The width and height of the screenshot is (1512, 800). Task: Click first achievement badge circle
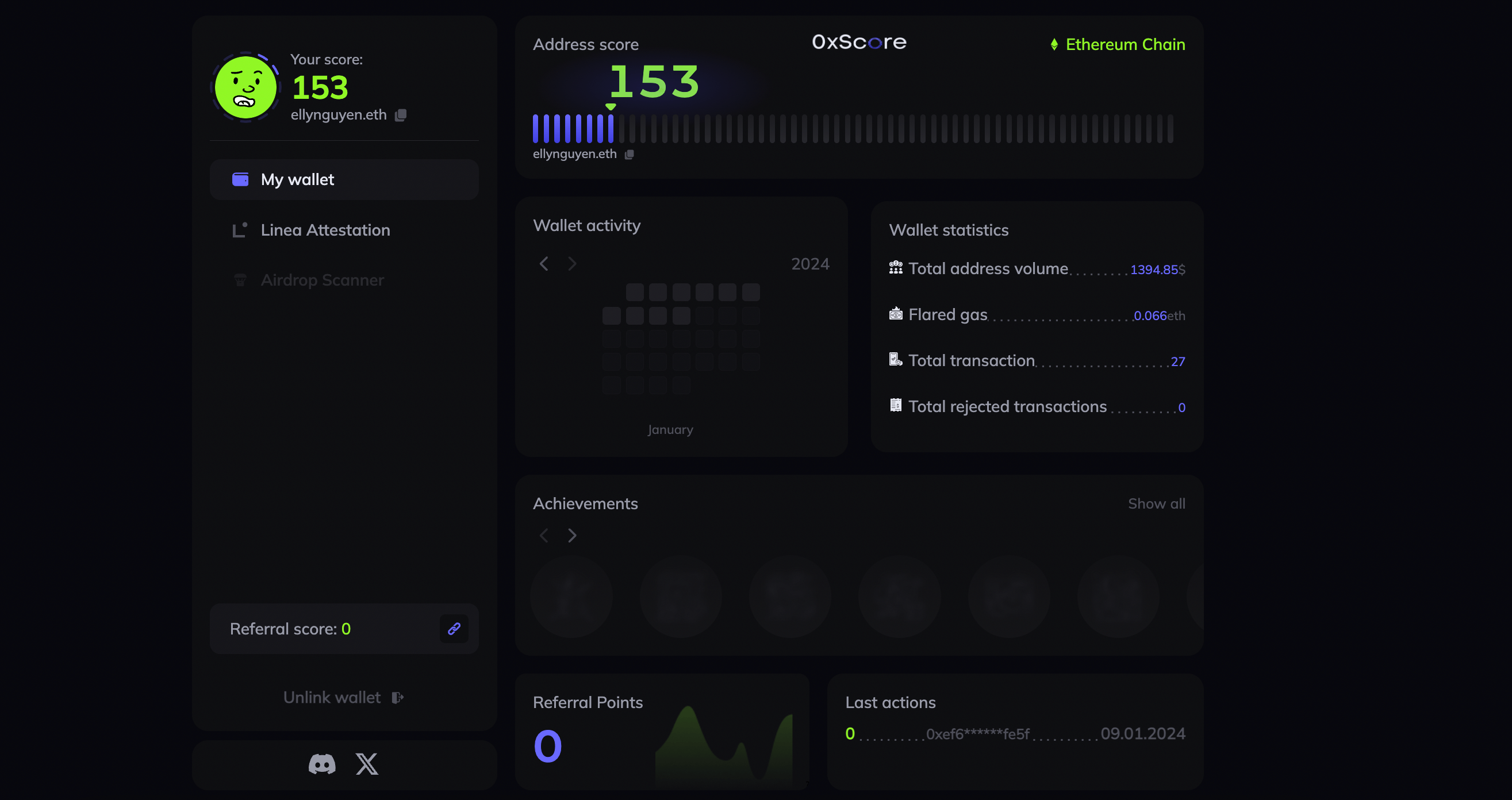click(571, 596)
